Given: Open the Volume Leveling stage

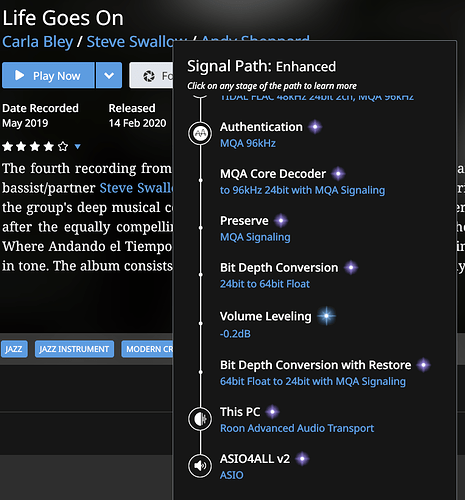Looking at the screenshot, I should pyautogui.click(x=266, y=316).
